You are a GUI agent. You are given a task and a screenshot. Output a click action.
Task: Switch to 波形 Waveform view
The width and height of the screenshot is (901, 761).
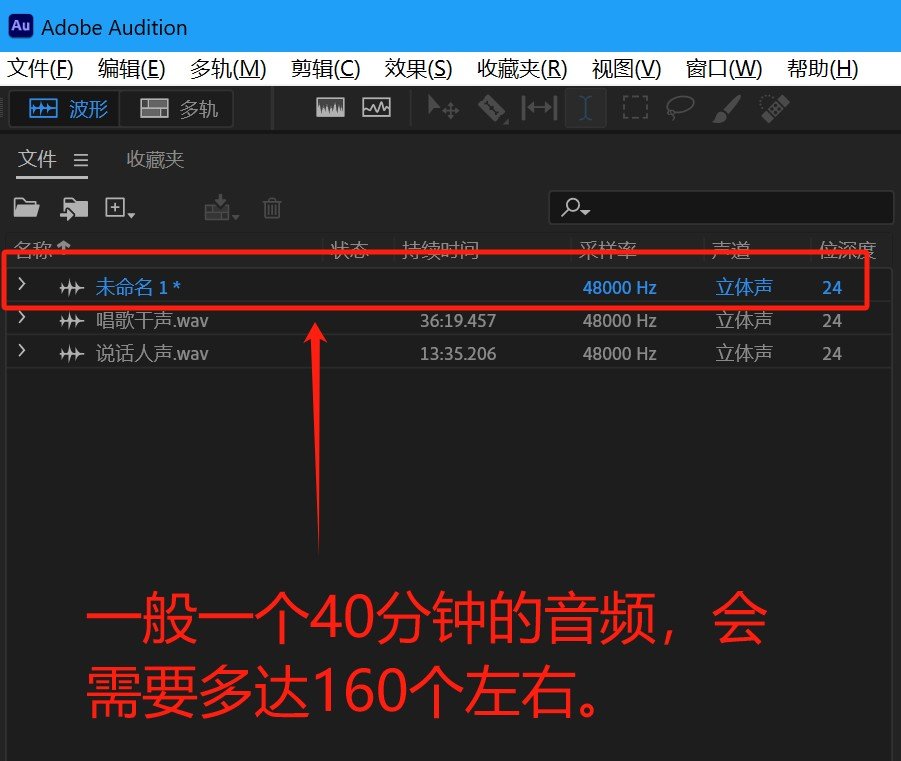pos(66,109)
